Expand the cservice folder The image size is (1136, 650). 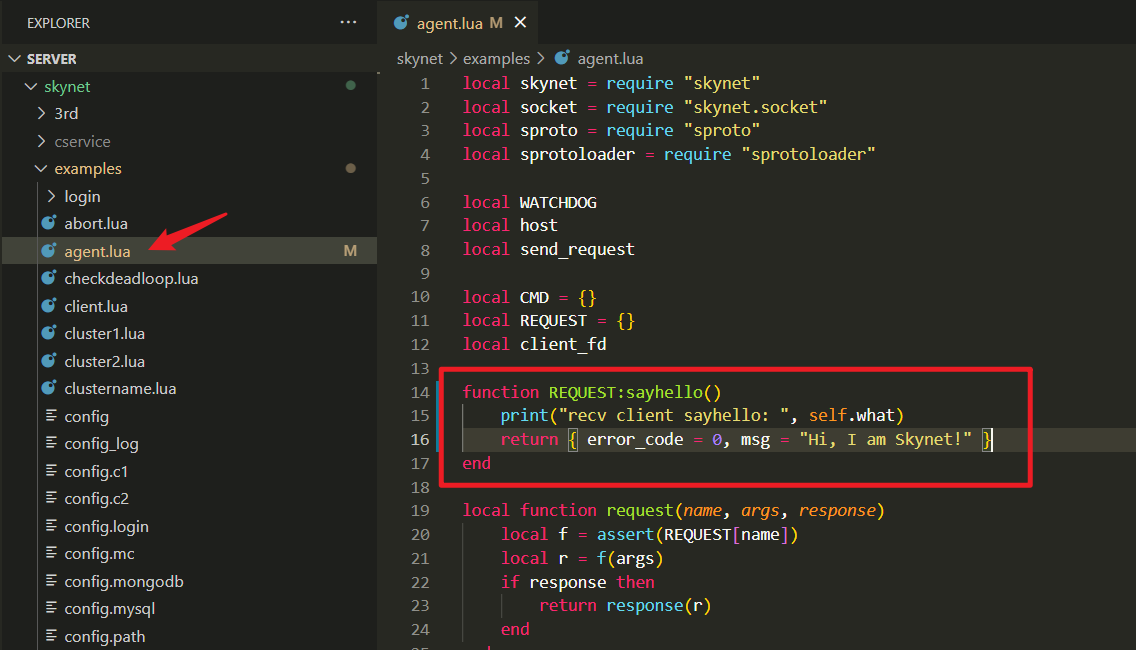(x=41, y=142)
